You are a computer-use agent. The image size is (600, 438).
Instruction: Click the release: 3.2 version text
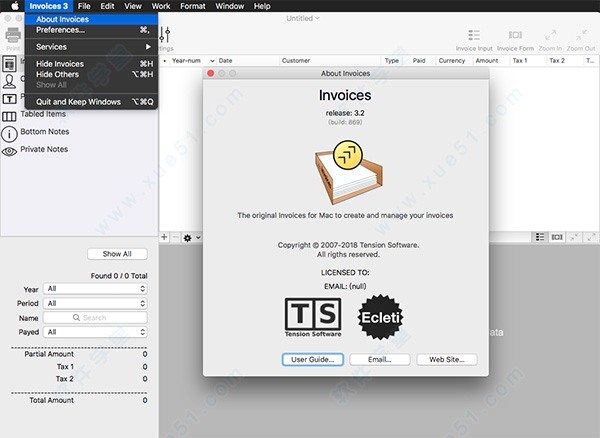345,113
